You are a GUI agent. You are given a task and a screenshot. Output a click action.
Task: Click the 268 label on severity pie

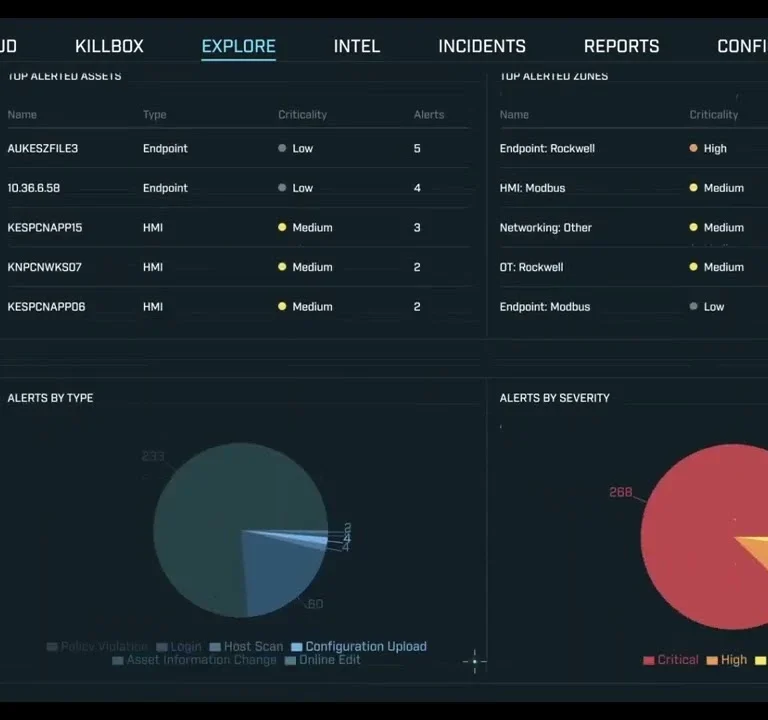pos(621,492)
